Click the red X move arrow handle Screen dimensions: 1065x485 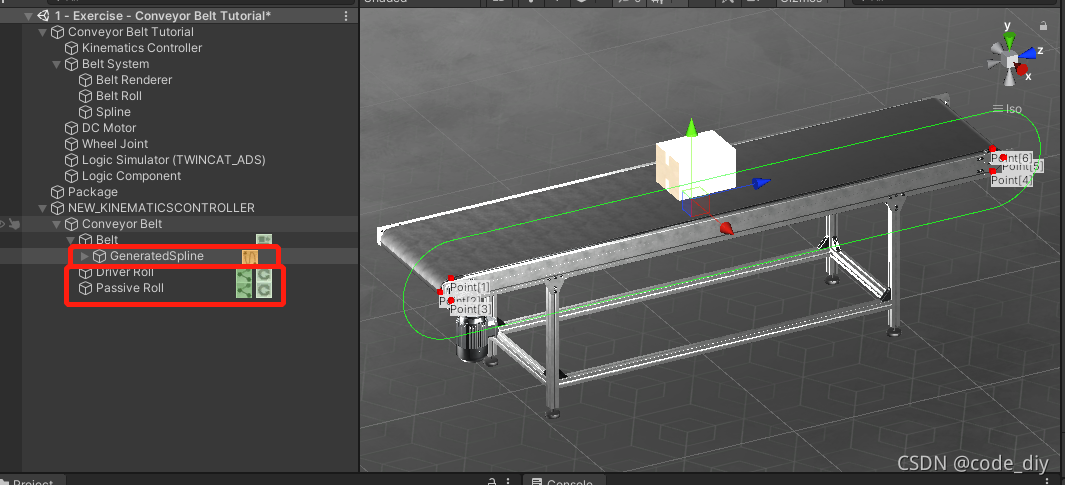point(726,228)
